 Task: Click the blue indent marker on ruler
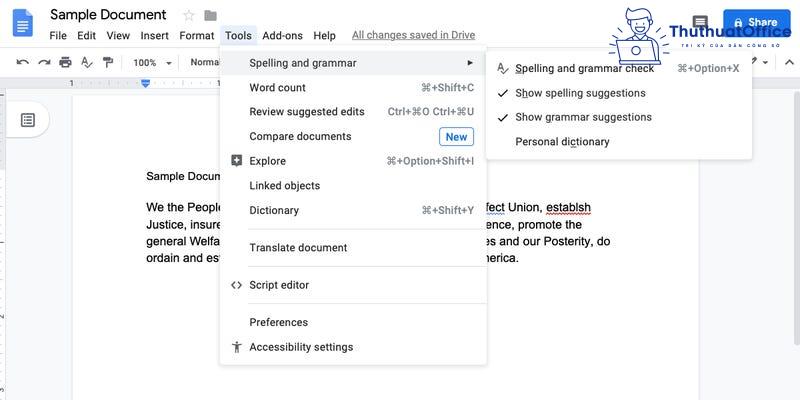[145, 83]
